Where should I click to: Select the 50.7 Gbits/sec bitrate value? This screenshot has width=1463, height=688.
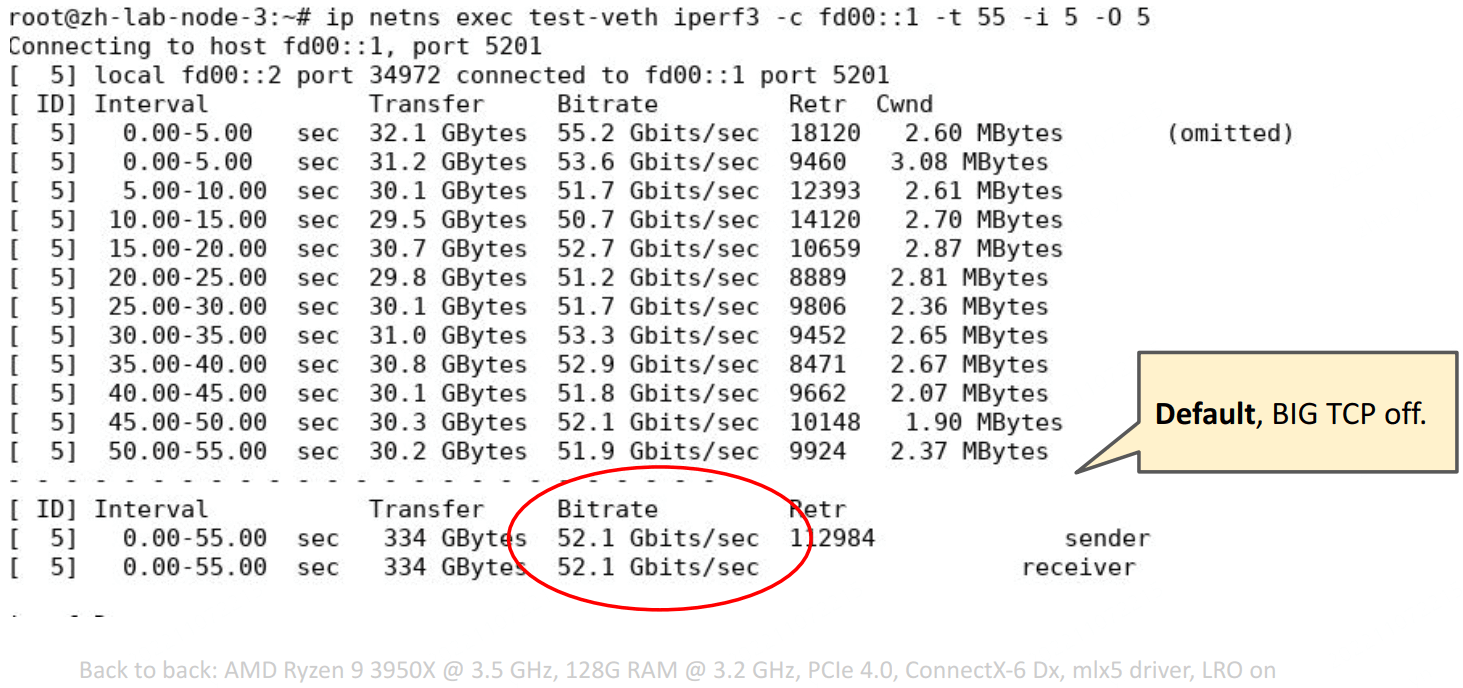[x=657, y=220]
